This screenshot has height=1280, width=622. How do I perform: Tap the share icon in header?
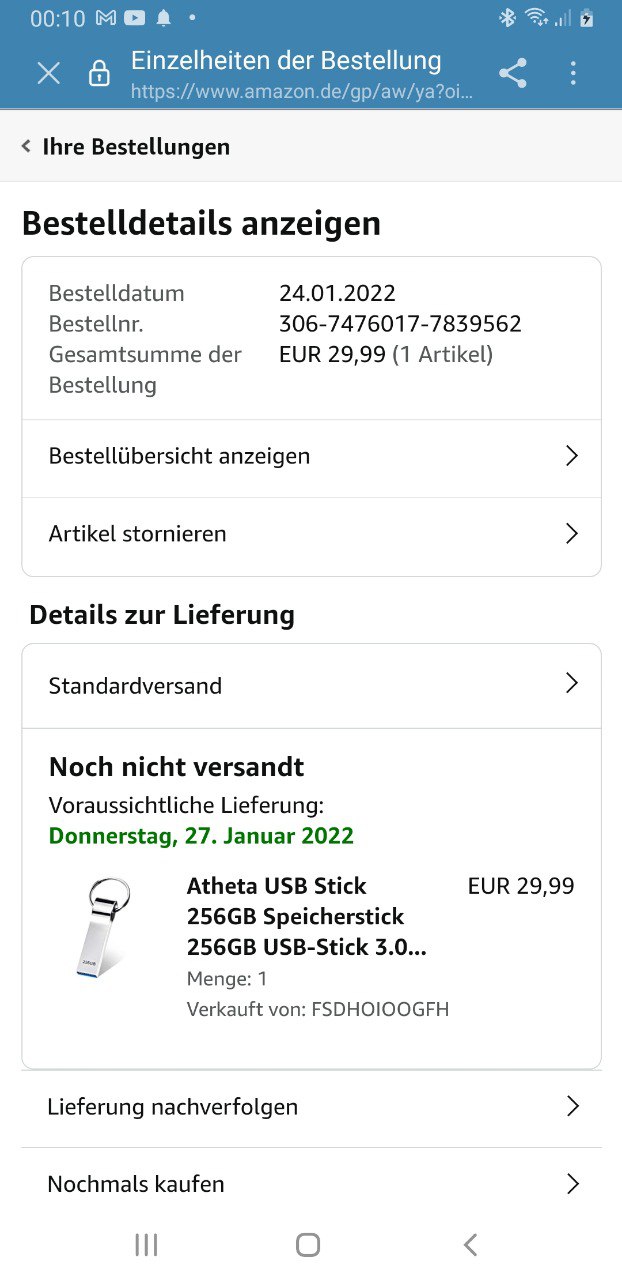coord(513,73)
